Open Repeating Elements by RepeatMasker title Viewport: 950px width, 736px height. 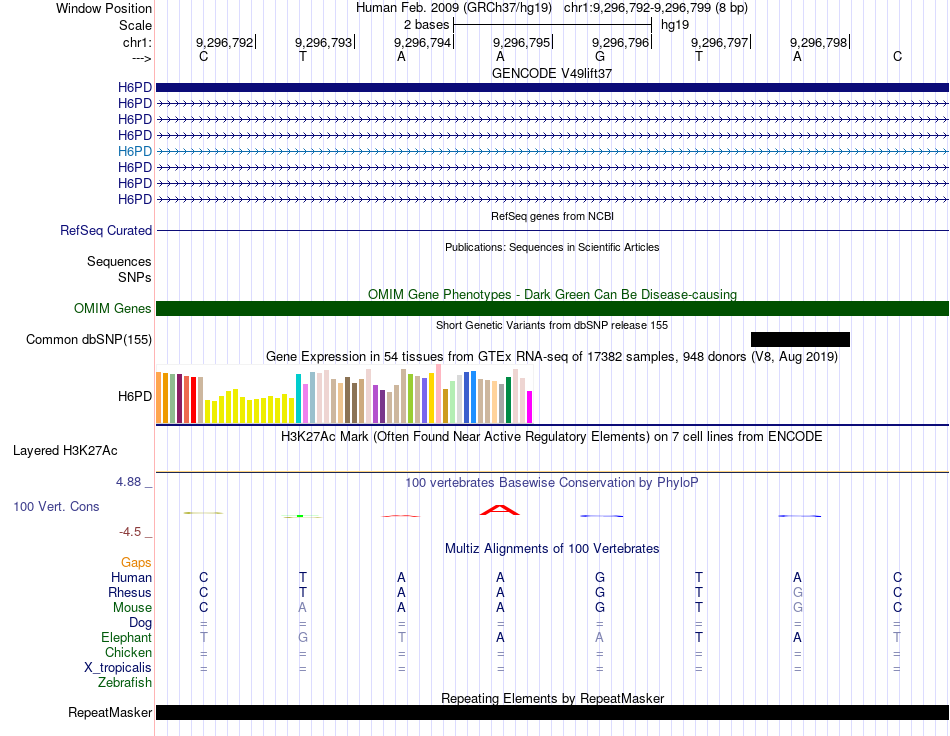[x=552, y=698]
